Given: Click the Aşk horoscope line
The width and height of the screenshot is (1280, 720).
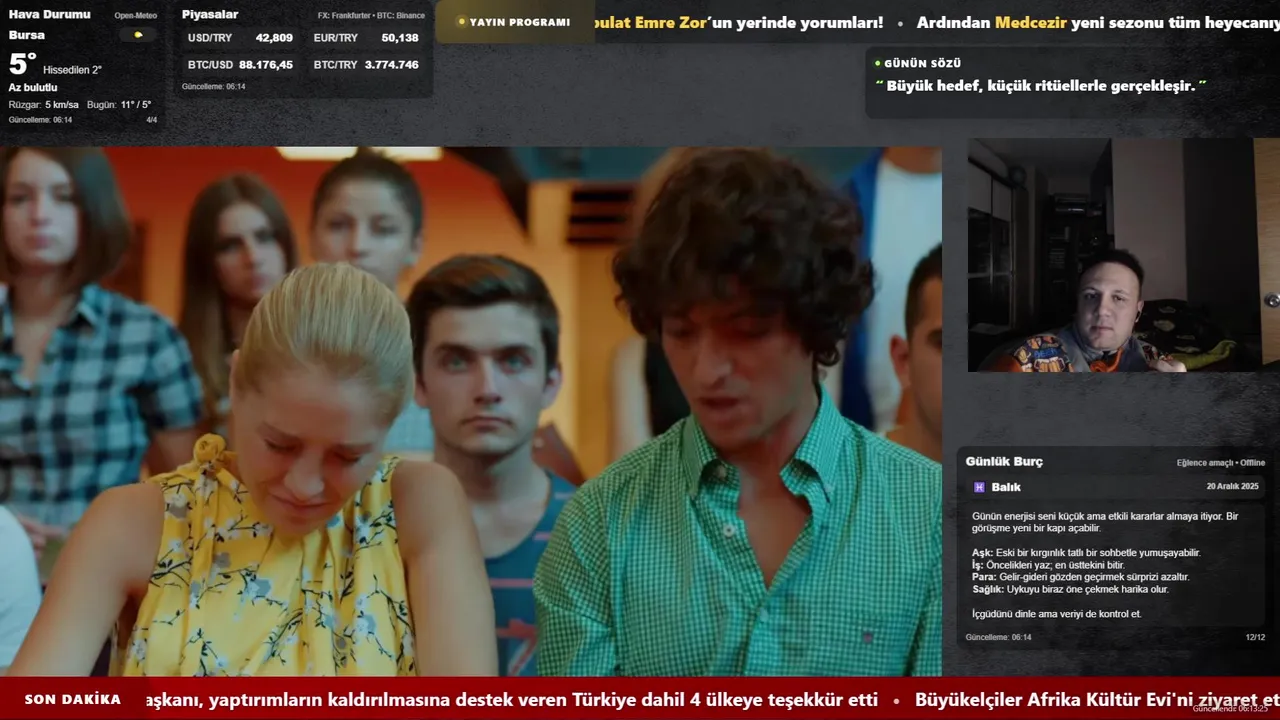Looking at the screenshot, I should (x=1086, y=553).
